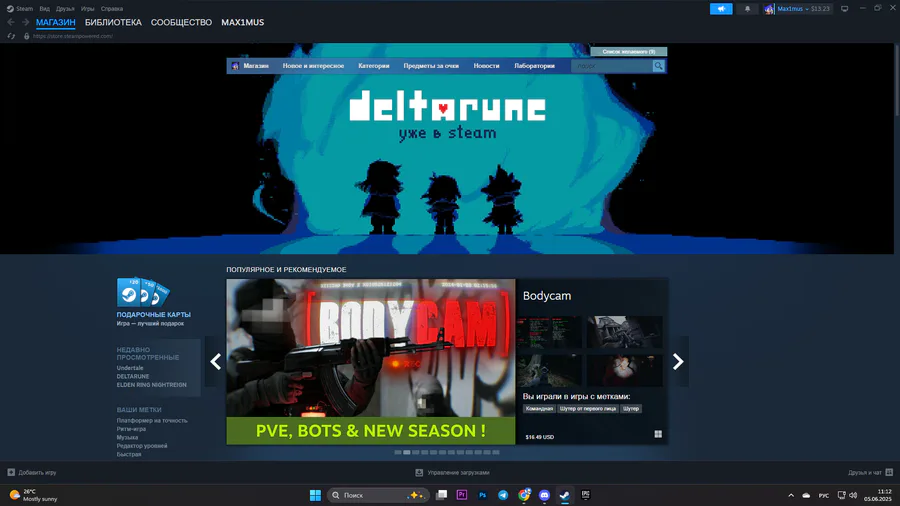Open the MAX1MUS profile tab
900x506 pixels.
[x=243, y=22]
